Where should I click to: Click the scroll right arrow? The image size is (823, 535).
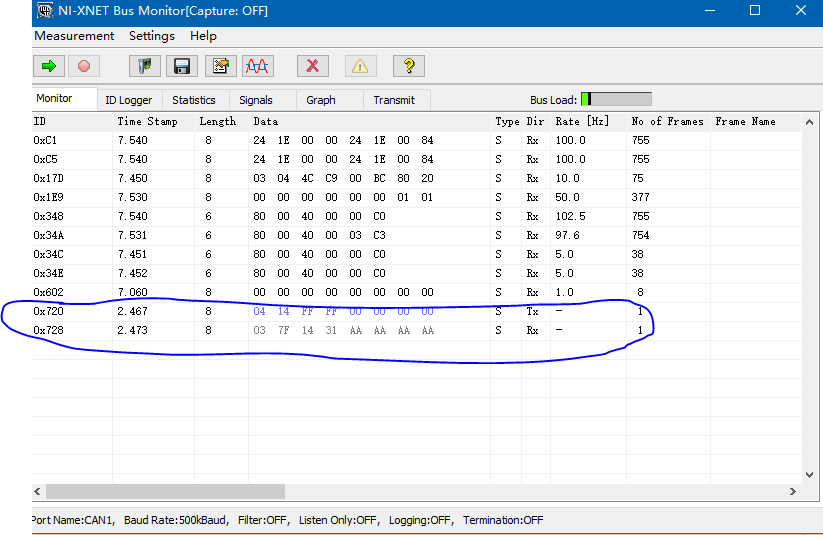pos(793,491)
